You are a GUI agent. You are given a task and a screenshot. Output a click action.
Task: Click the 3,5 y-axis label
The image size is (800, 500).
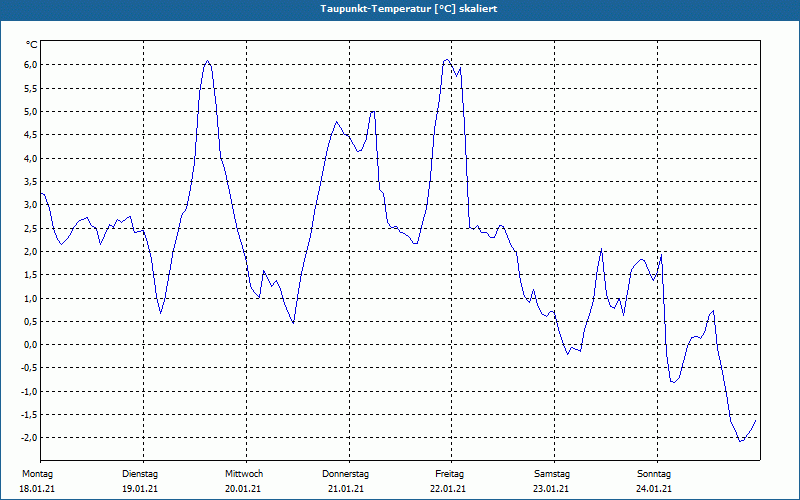[x=30, y=182]
